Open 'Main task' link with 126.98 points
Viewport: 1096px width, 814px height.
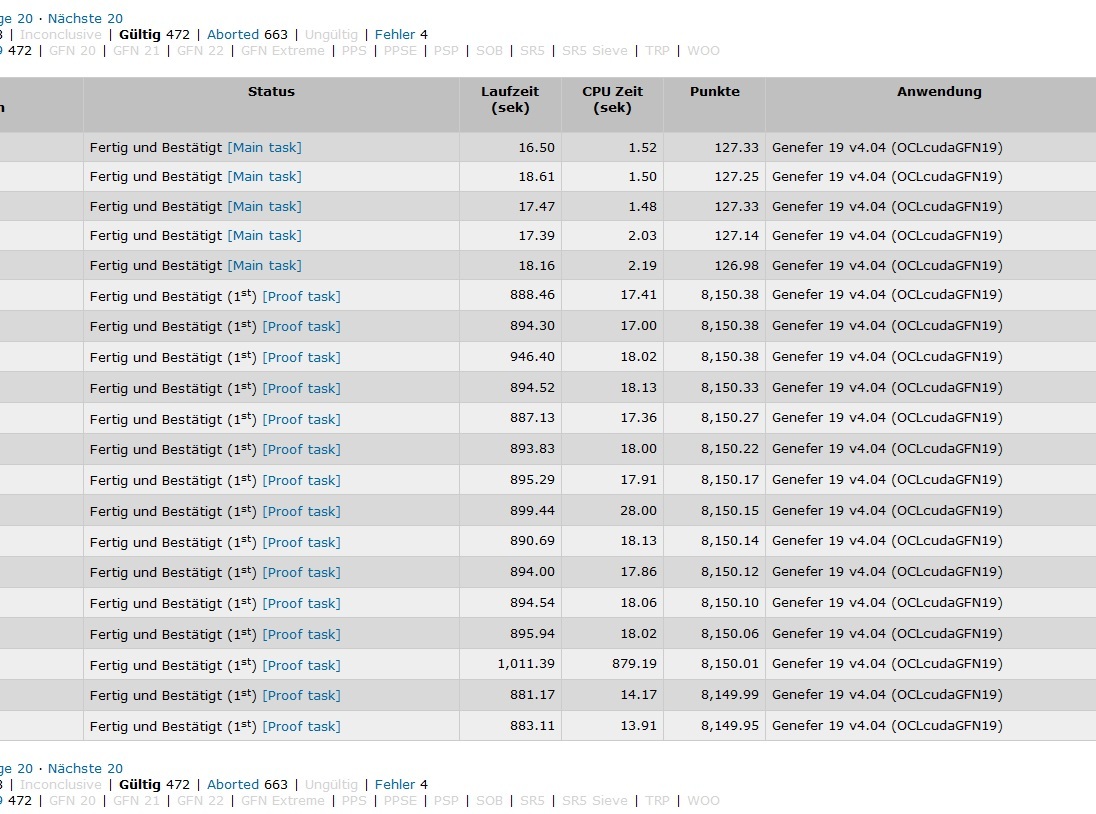pos(264,265)
